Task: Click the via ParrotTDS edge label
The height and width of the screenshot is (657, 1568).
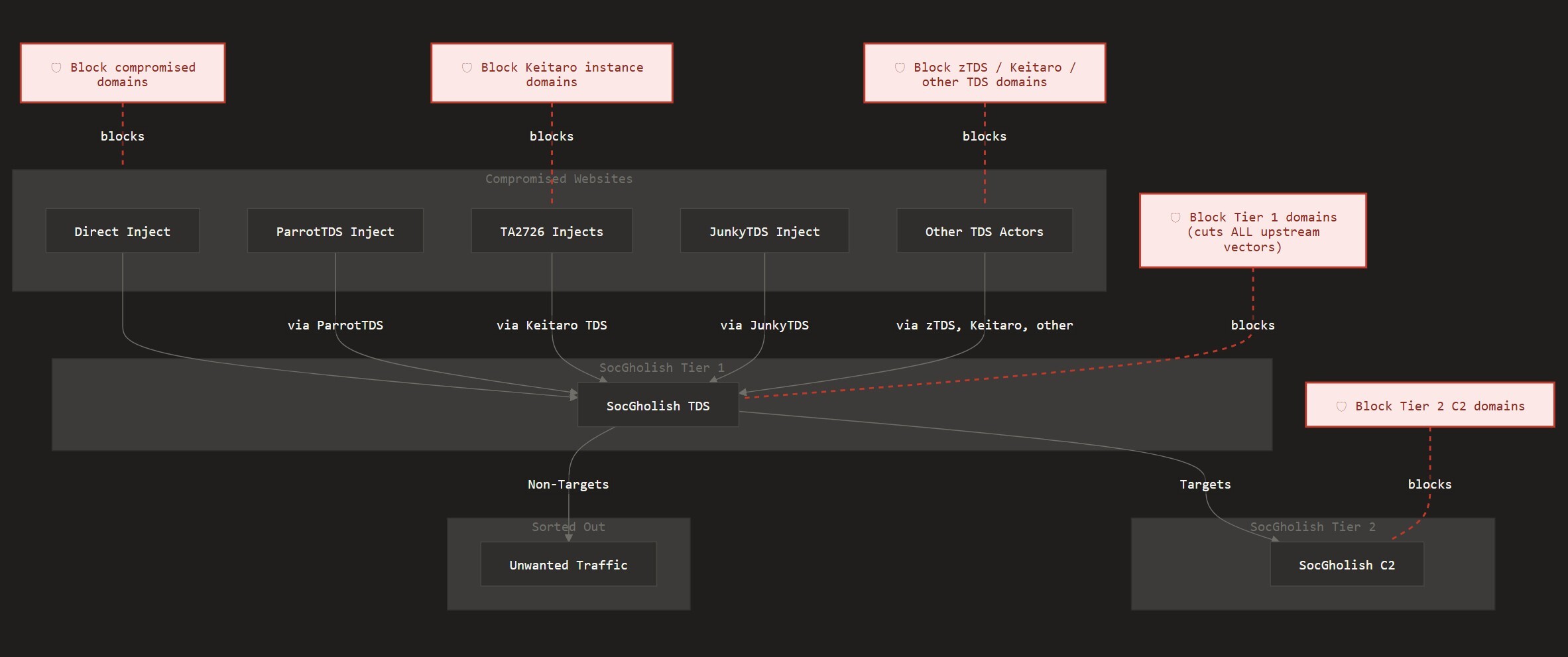Action: point(335,326)
